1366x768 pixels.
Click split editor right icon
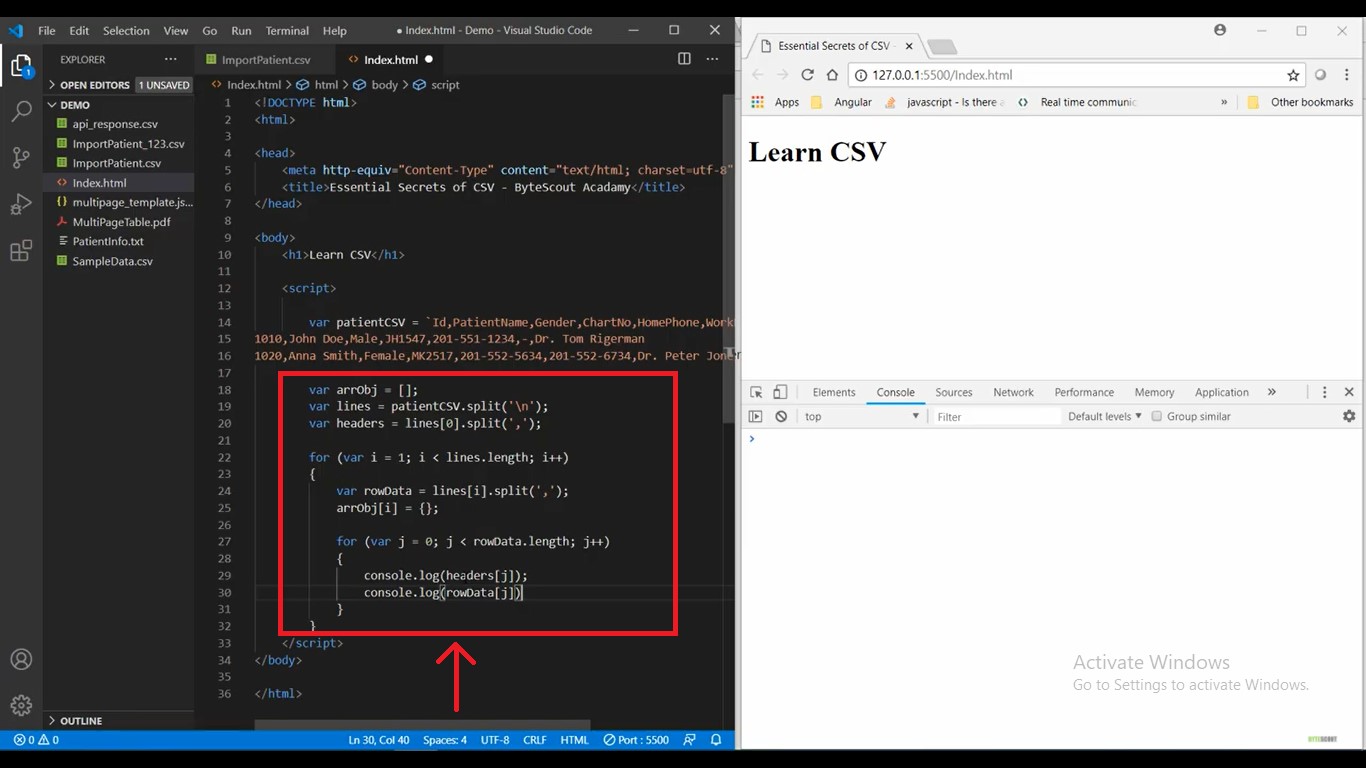pos(684,59)
